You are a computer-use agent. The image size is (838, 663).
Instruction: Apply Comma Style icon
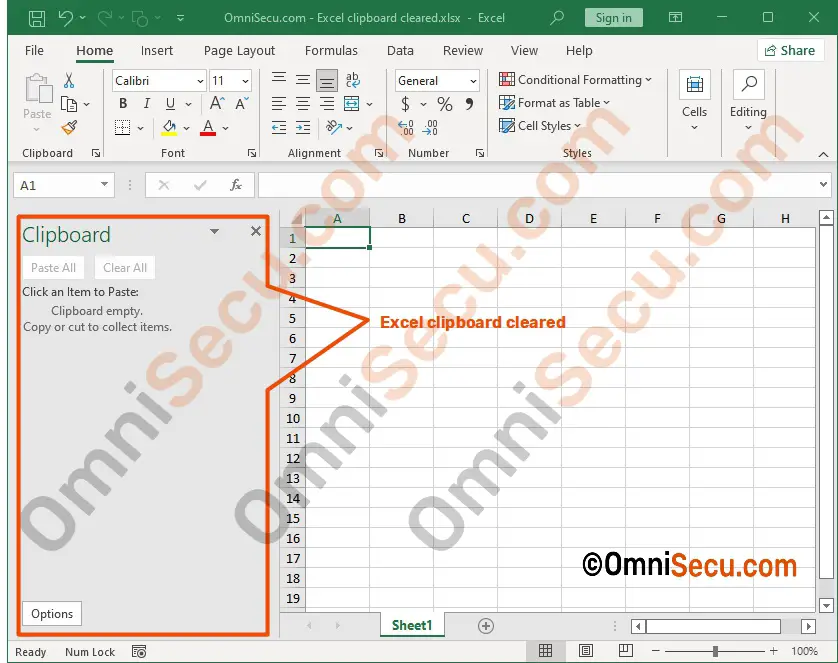(469, 104)
